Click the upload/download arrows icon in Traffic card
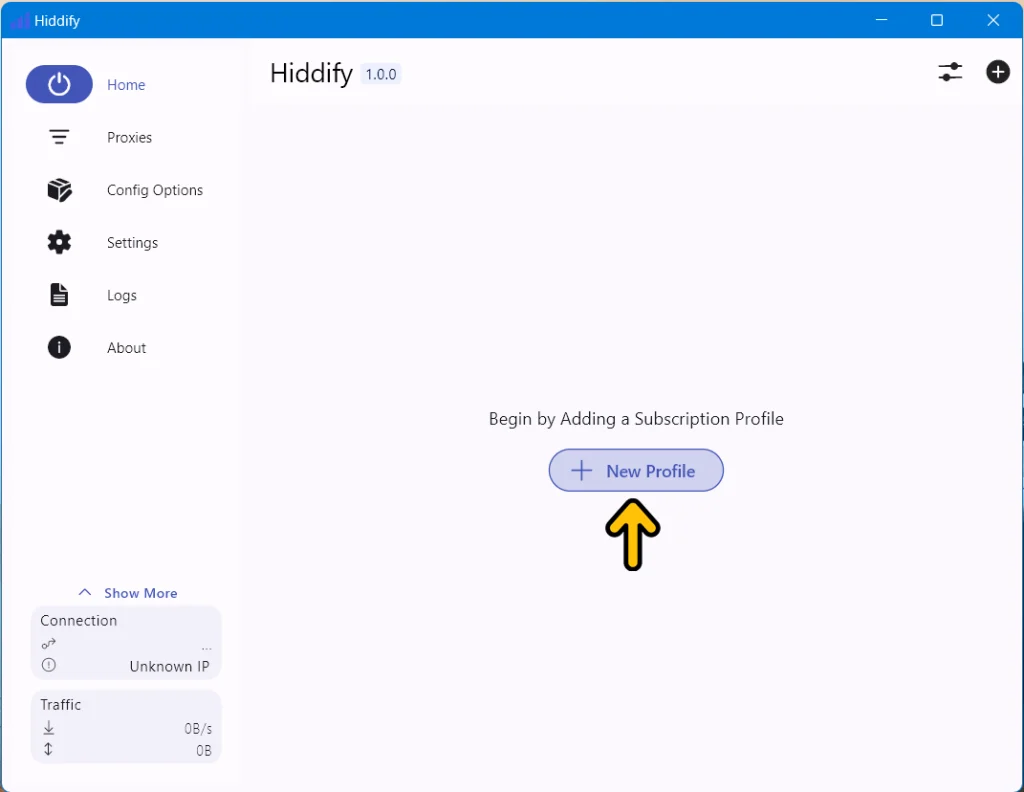 click(48, 749)
